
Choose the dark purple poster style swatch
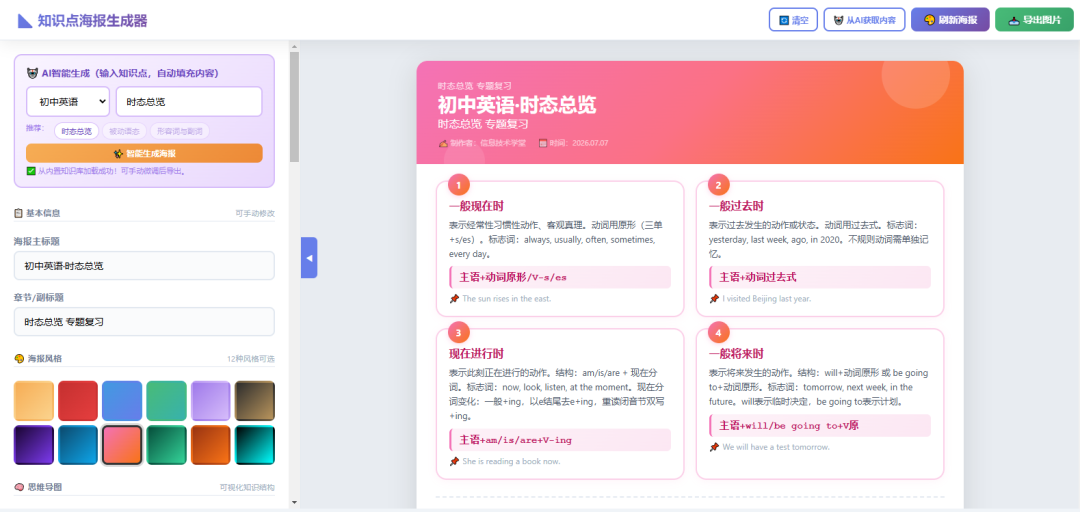(x=34, y=445)
